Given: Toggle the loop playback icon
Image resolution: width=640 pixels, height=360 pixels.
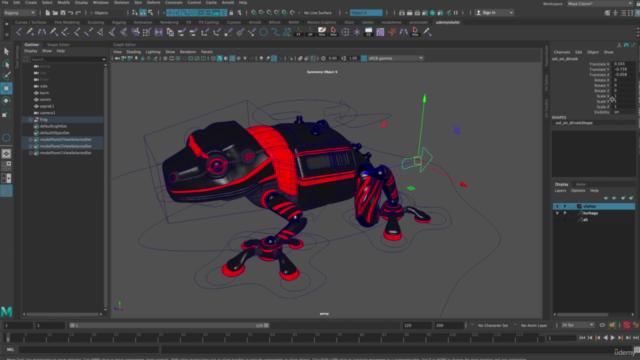Looking at the screenshot, I should tap(602, 325).
